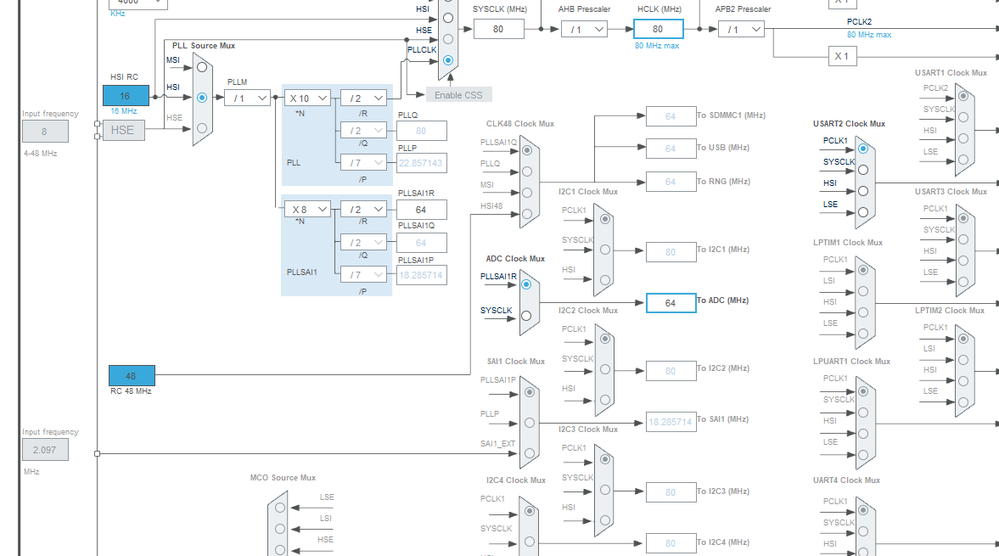Open the PLLM /1 divider dropdown

click(x=247, y=98)
